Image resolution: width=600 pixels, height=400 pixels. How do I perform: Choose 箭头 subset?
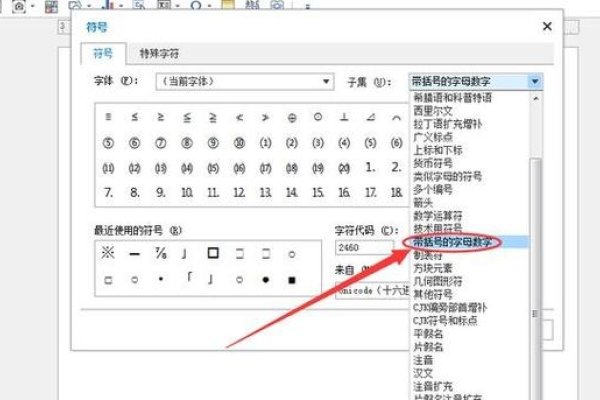pos(423,202)
